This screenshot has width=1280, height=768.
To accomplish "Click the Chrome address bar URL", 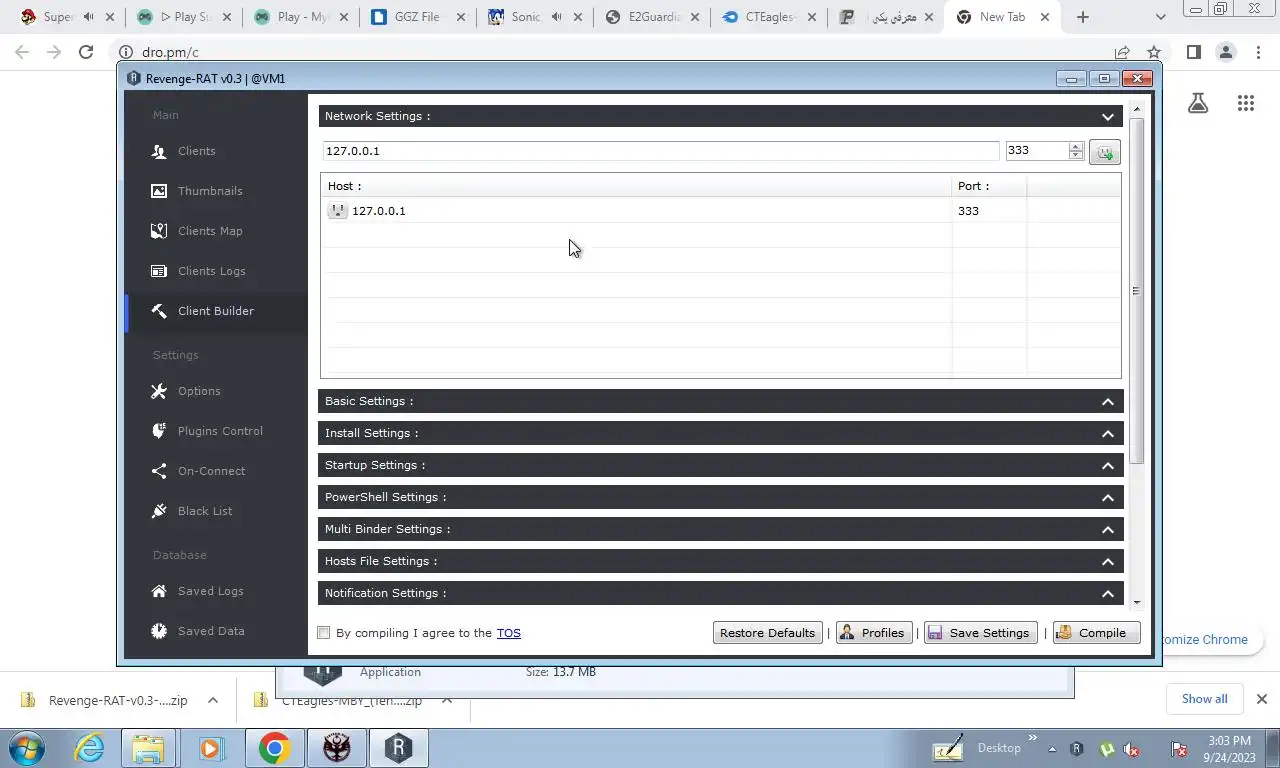I will [170, 52].
